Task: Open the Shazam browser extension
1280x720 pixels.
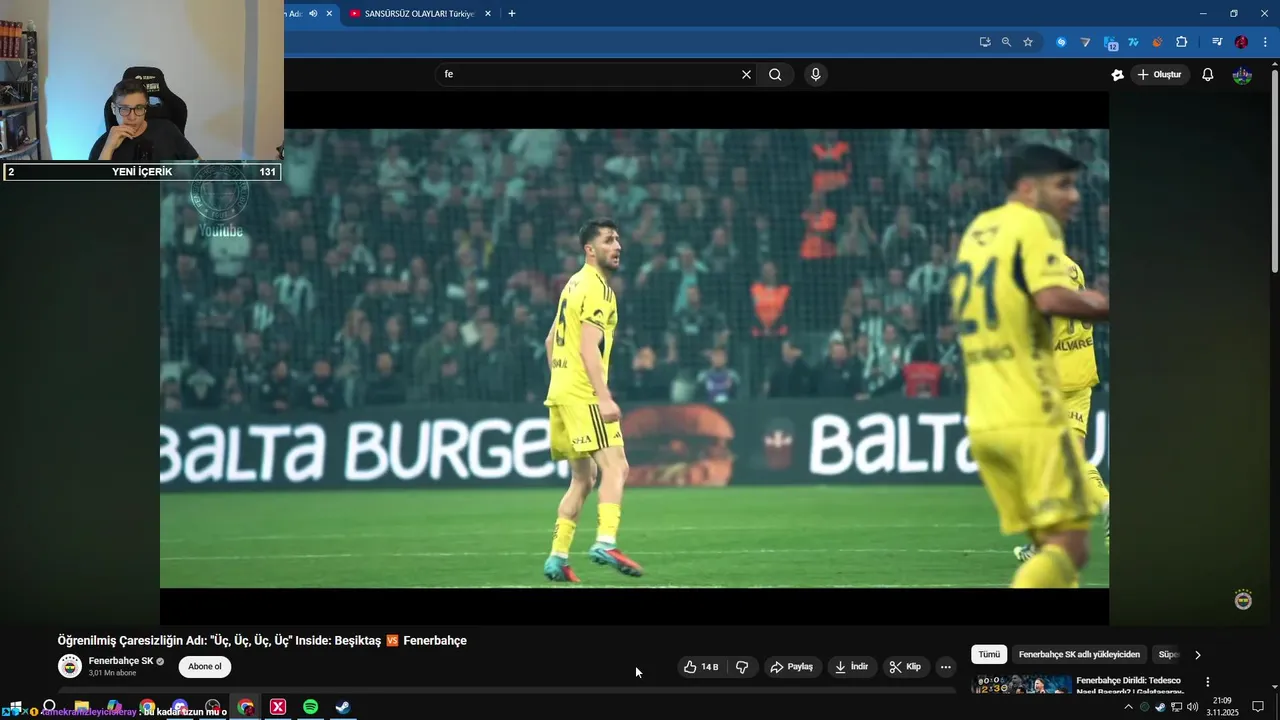Action: [x=1061, y=42]
